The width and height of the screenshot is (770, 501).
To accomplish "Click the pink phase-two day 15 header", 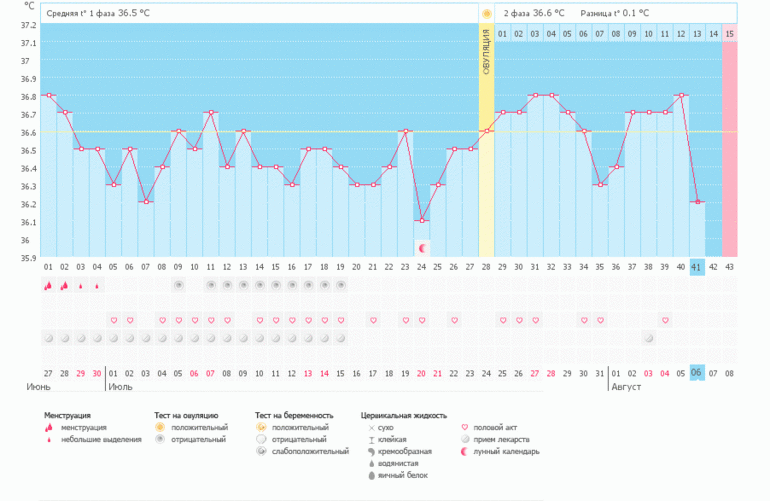I will click(x=729, y=33).
